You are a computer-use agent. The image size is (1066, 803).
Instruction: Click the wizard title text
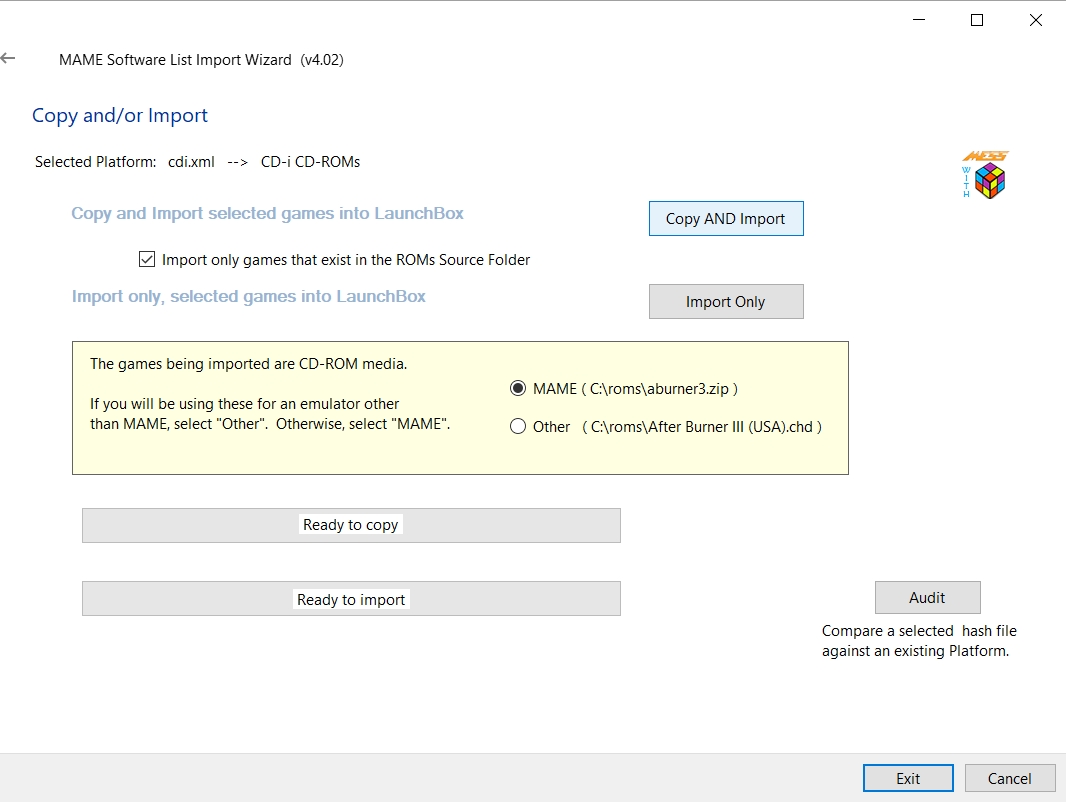tap(201, 60)
